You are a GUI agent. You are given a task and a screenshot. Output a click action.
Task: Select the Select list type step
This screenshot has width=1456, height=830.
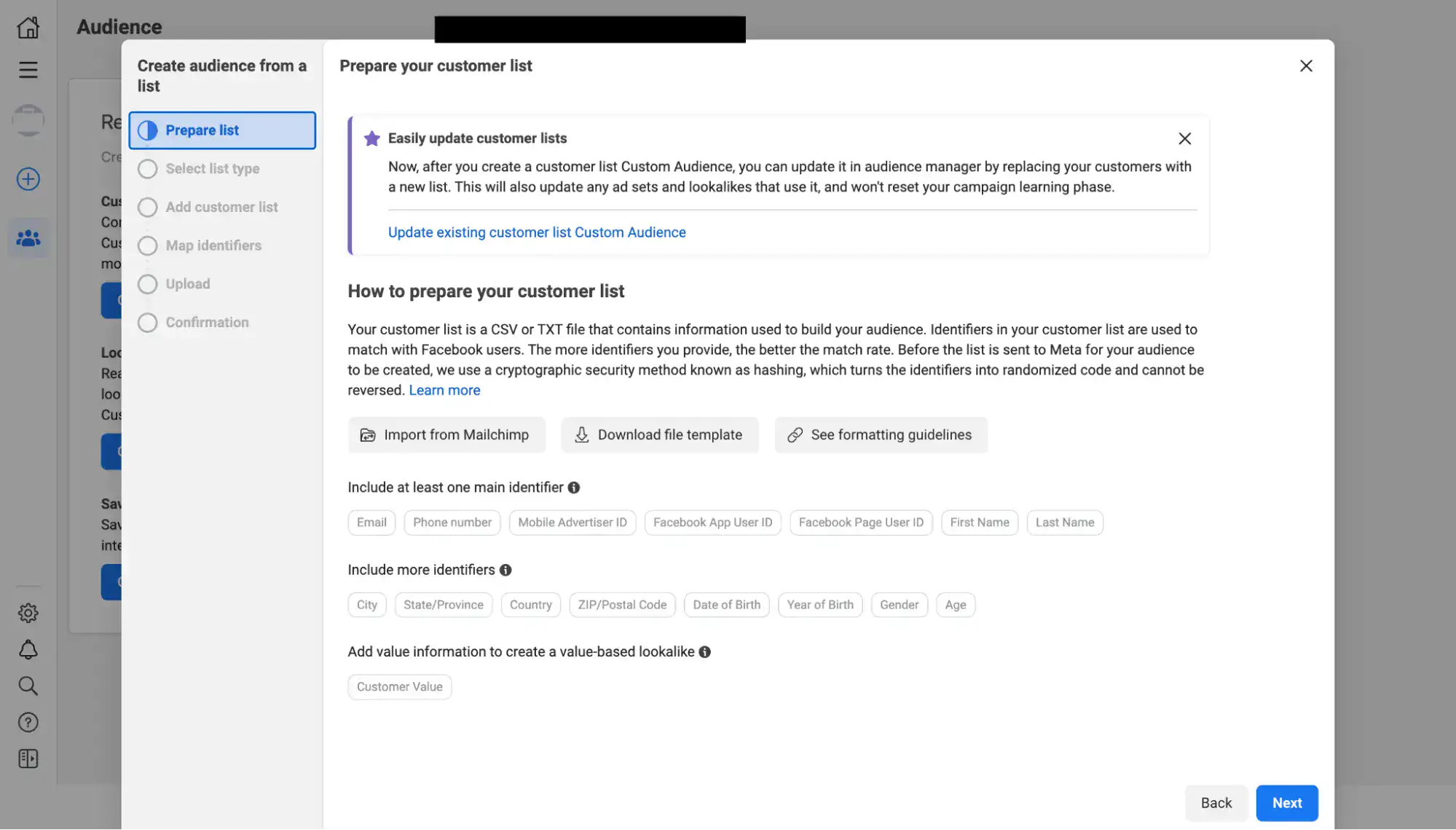[212, 169]
